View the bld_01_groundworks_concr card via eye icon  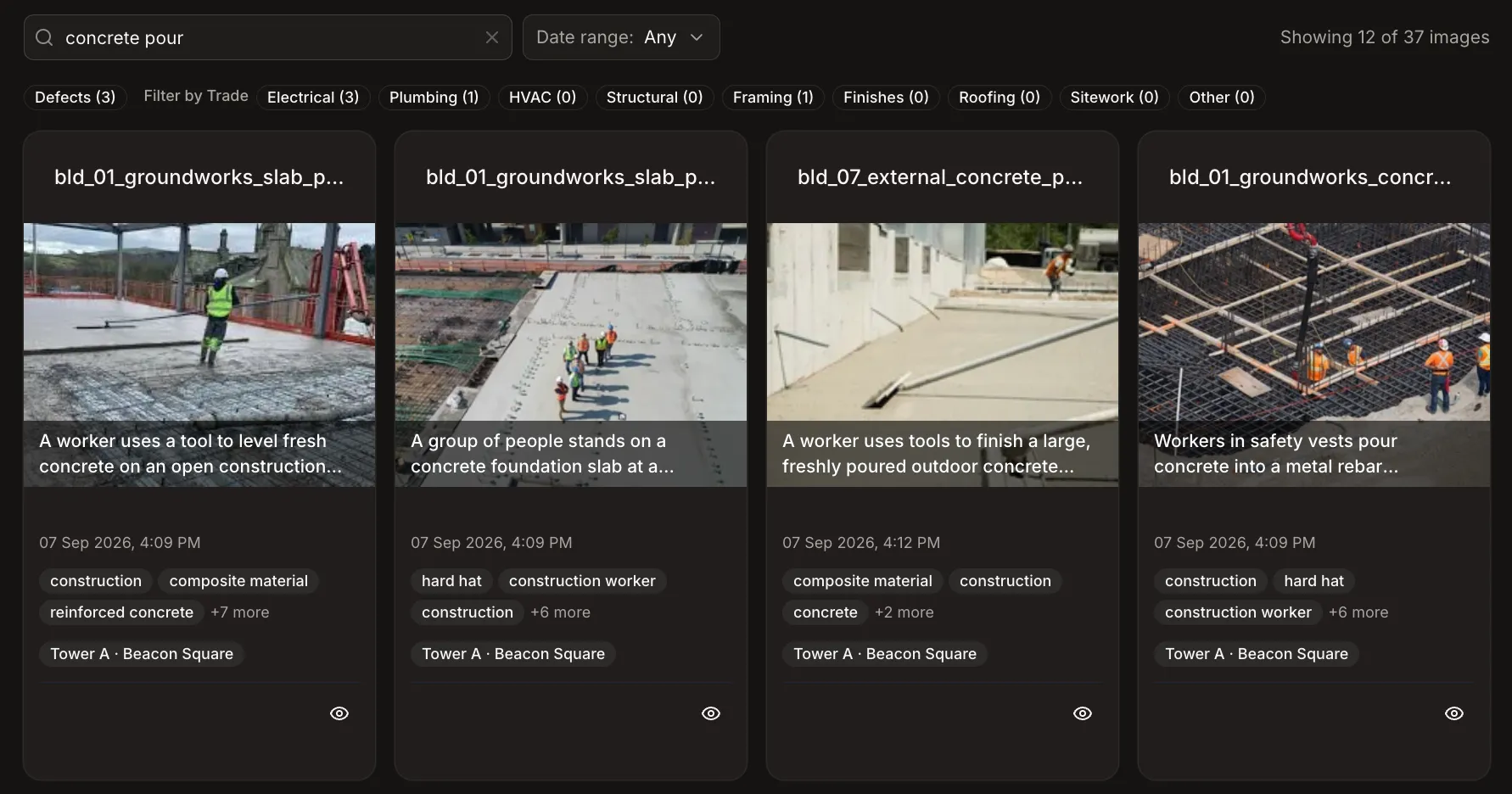[x=1454, y=713]
